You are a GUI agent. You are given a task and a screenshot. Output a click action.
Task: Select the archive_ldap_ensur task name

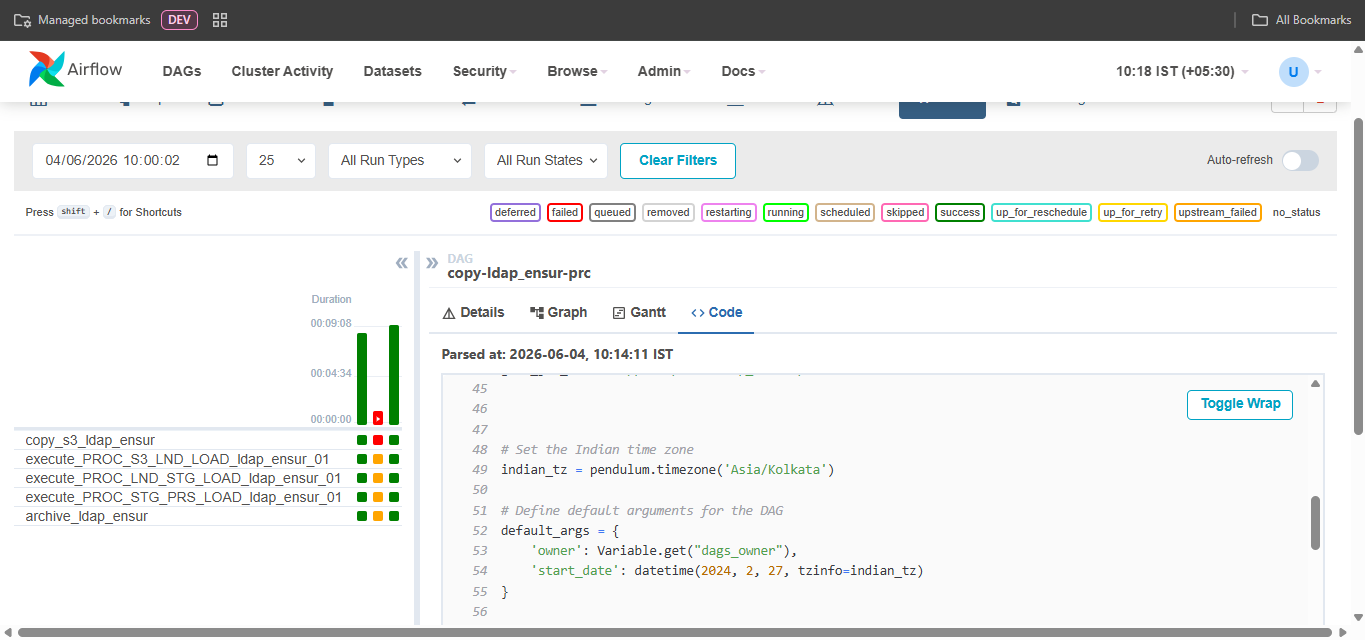[x=86, y=516]
